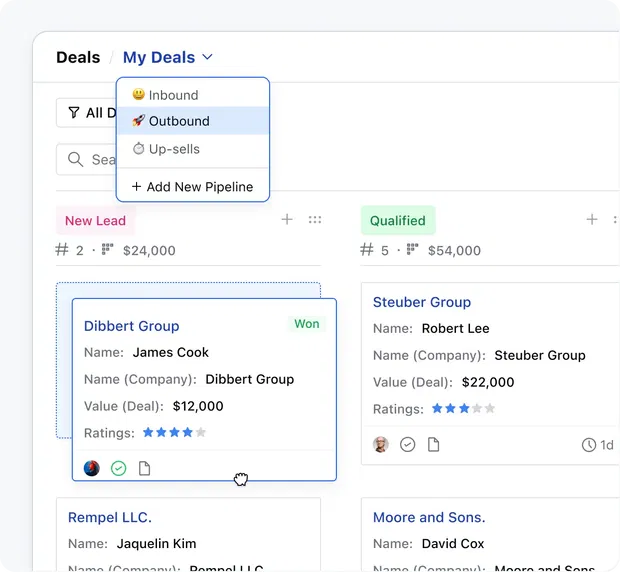620x572 pixels.
Task: Click the New Lead $24,000 total value
Action: [x=149, y=251]
